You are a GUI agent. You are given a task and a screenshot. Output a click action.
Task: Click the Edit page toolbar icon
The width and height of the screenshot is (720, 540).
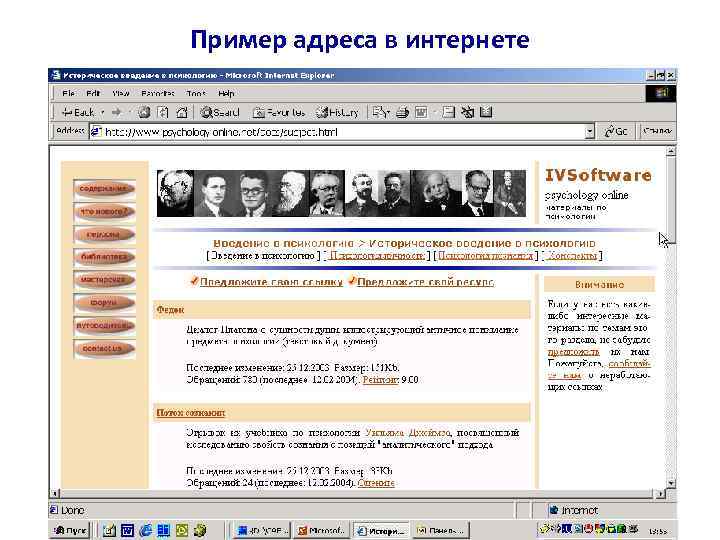[x=421, y=112]
